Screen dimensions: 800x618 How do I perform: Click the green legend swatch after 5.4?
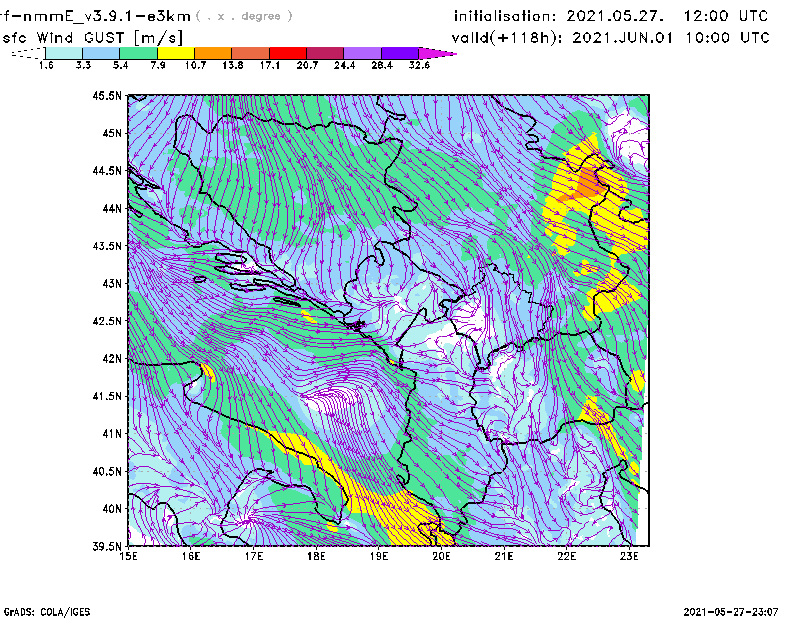coord(138,53)
